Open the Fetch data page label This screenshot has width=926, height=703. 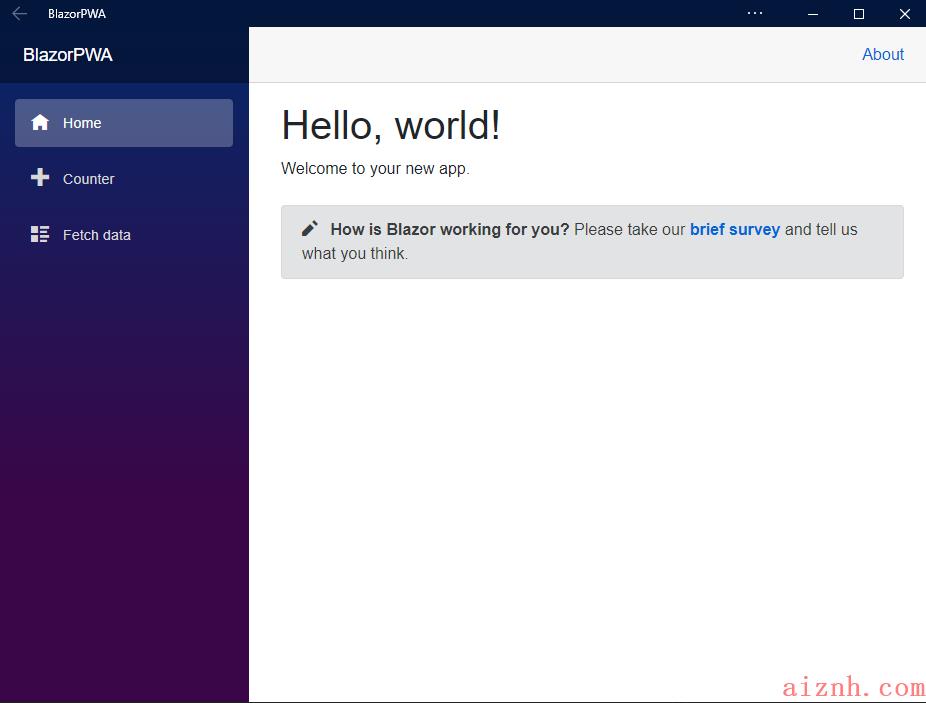coord(97,235)
